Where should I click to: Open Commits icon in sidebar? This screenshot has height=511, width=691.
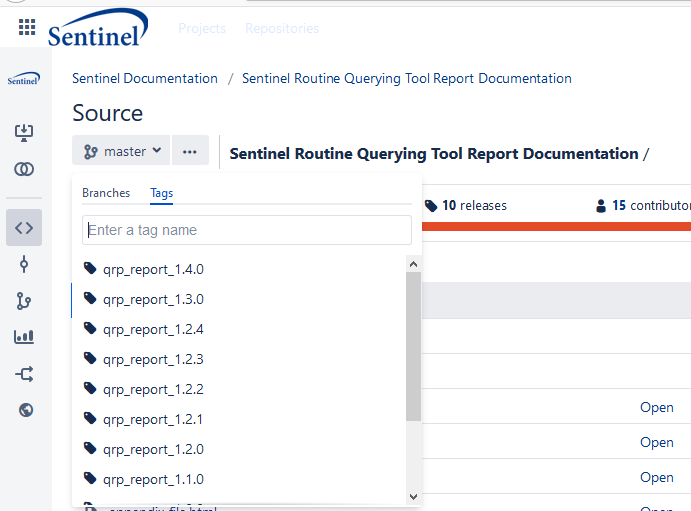click(24, 264)
